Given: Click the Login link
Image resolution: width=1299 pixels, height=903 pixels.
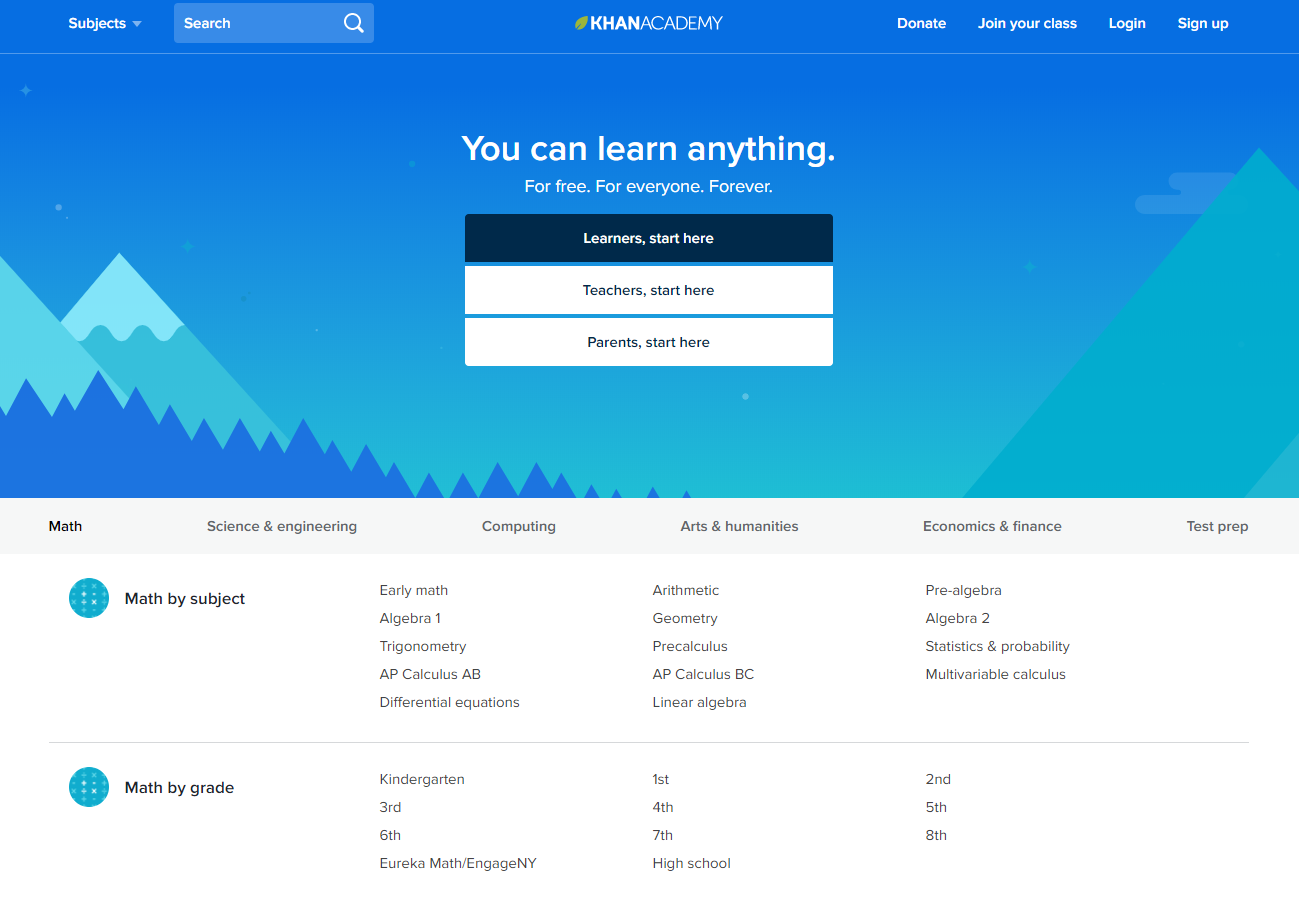Looking at the screenshot, I should 1127,23.
